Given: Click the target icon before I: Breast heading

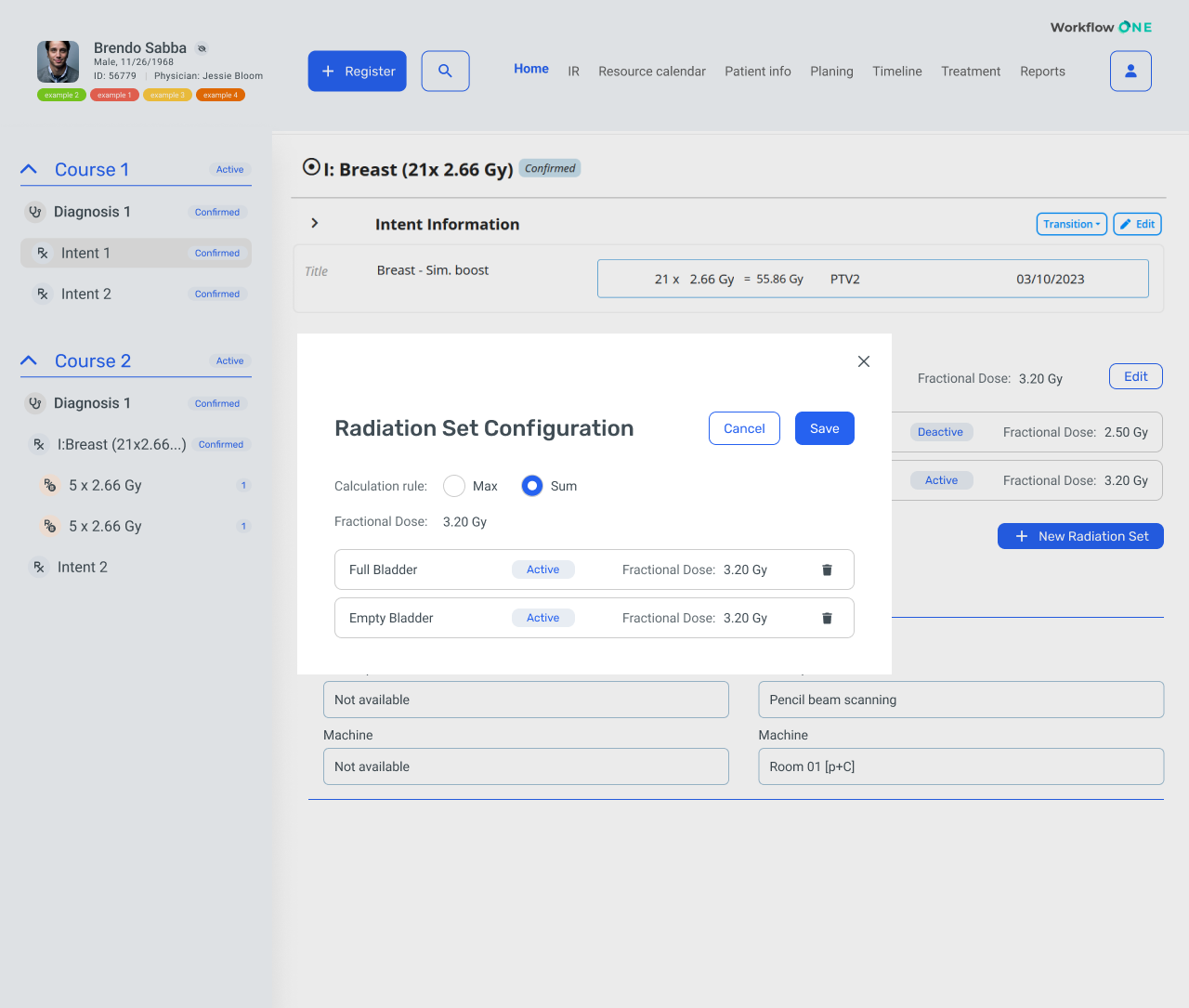Looking at the screenshot, I should pos(312,167).
